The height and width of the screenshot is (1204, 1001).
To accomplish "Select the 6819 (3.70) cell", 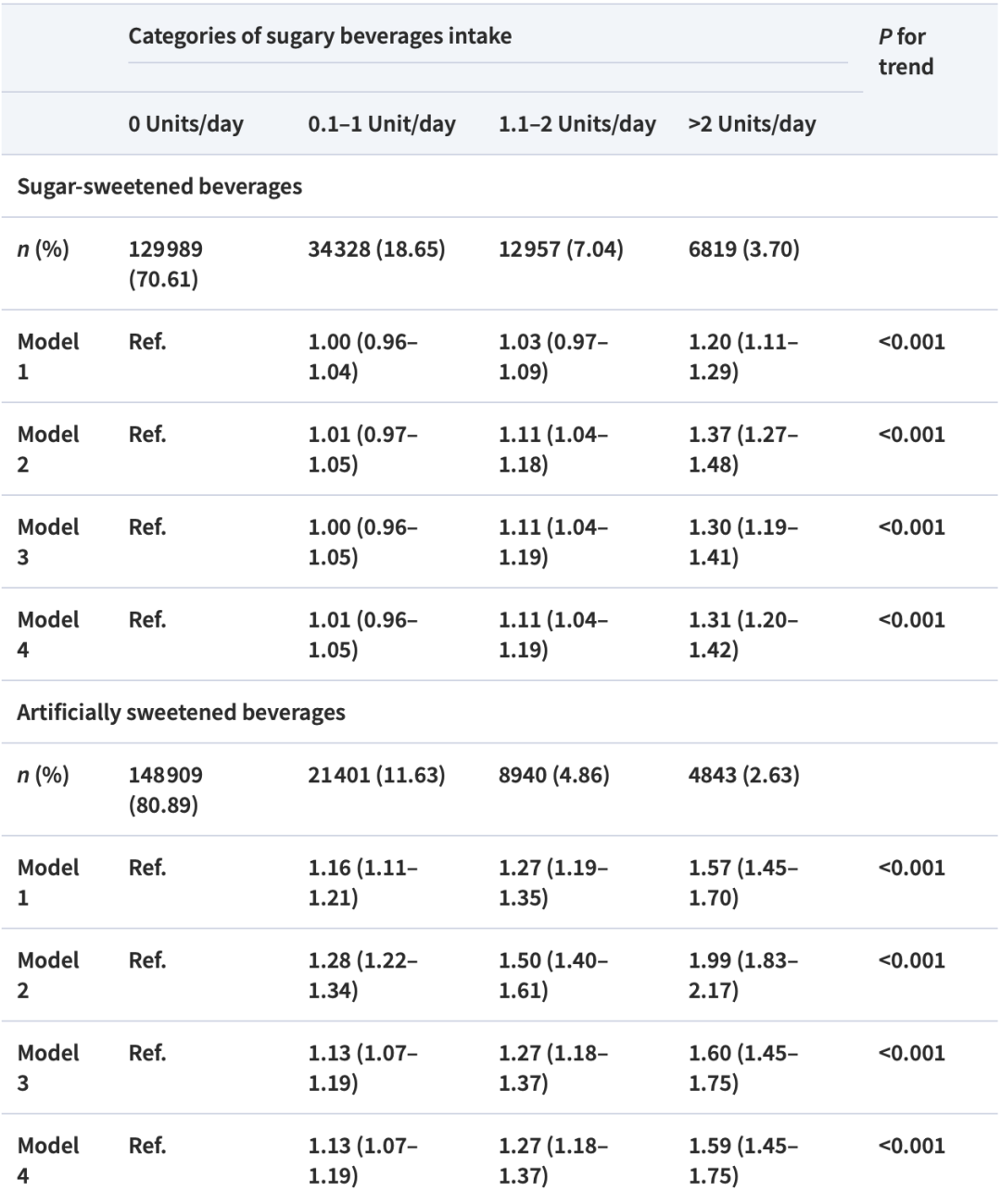I will 743,249.
